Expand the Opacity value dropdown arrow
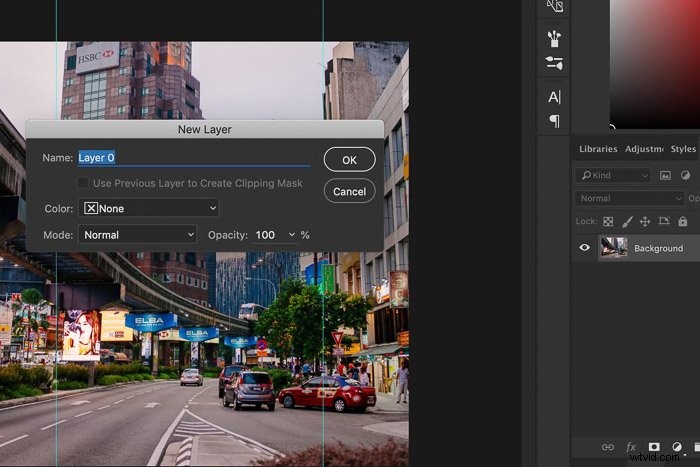This screenshot has height=467, width=700. coord(292,235)
